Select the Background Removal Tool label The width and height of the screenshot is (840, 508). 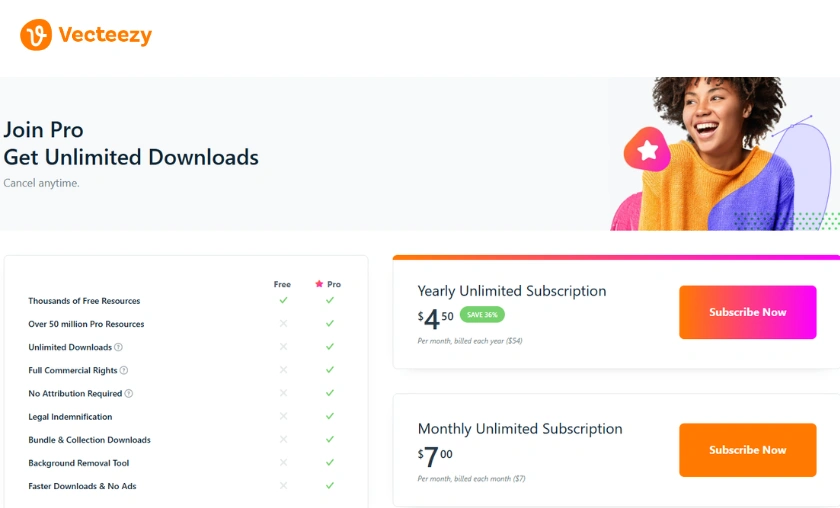[79, 463]
